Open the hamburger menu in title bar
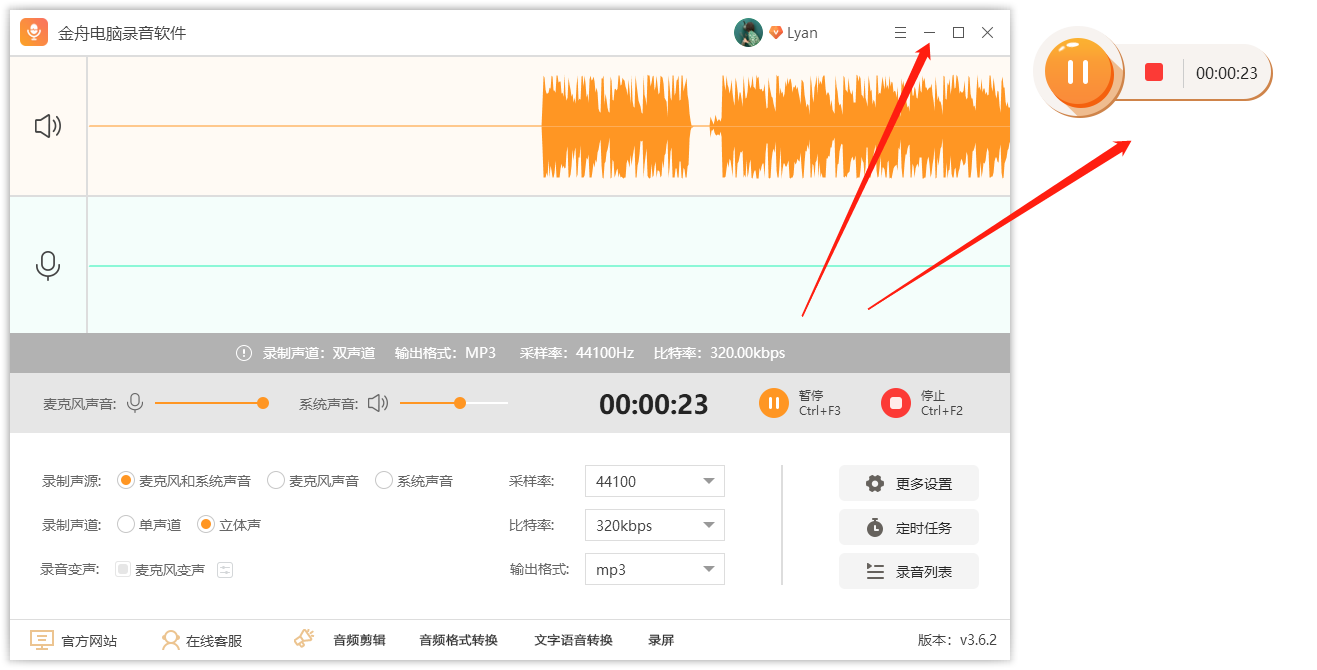Screen dimensions: 1317x670 (x=900, y=33)
